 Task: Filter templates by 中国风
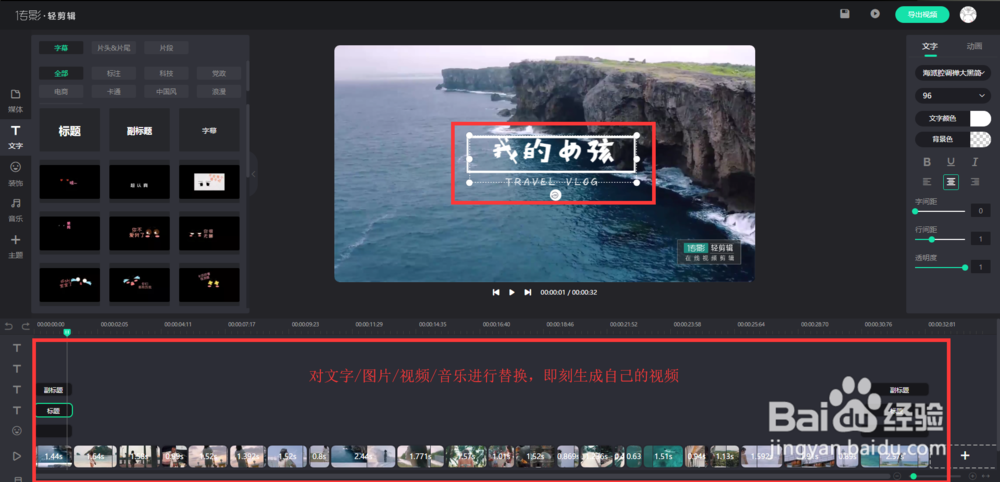(x=166, y=91)
